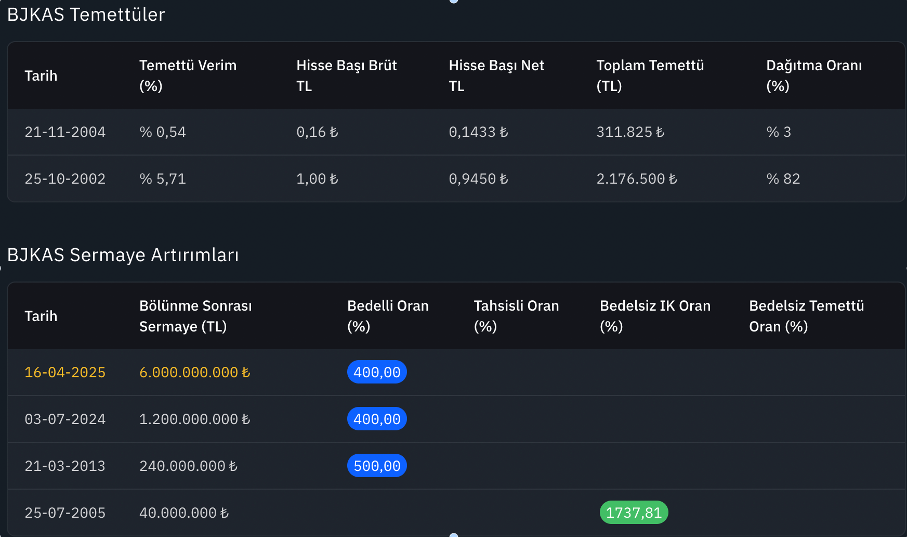Click net per share value '0,9450 ₺'
The width and height of the screenshot is (908, 538).
[x=478, y=179]
